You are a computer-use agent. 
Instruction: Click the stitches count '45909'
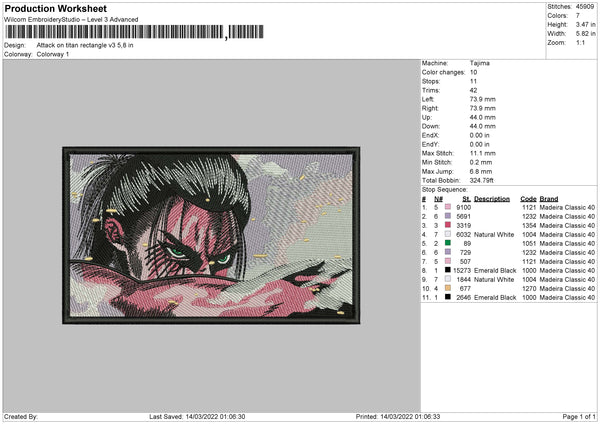pos(585,7)
